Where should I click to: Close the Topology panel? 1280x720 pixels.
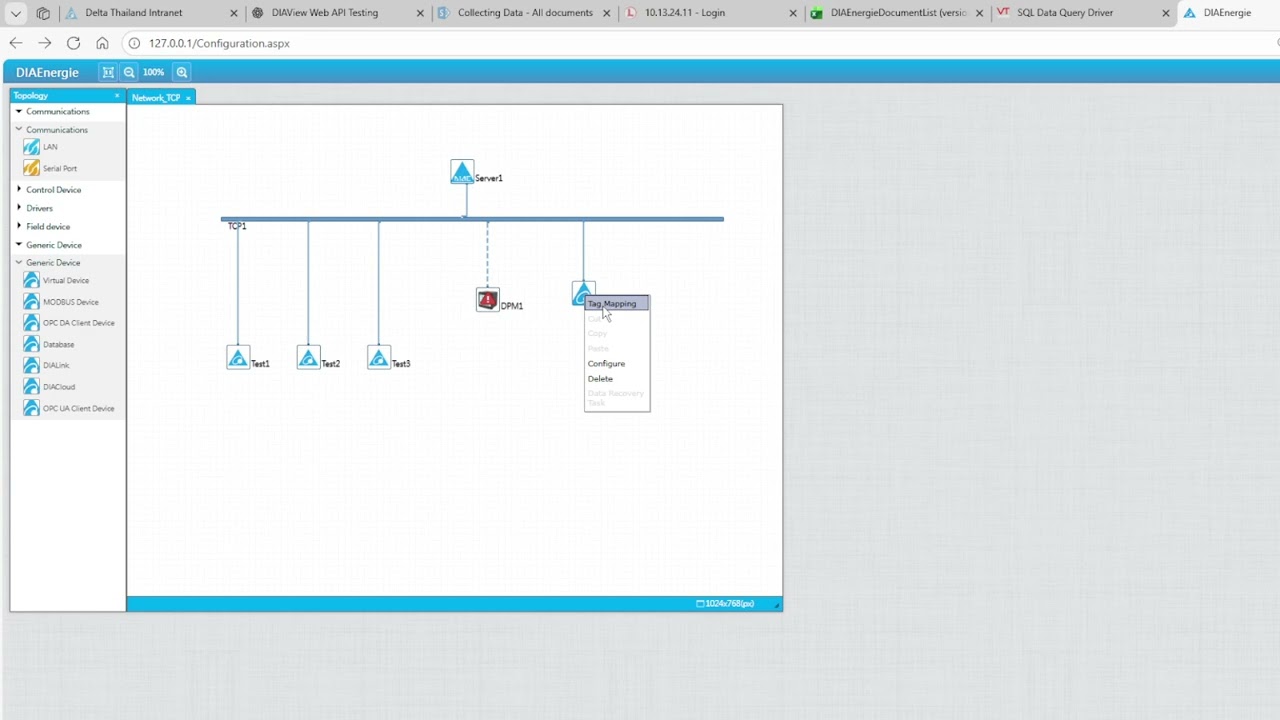pos(117,96)
